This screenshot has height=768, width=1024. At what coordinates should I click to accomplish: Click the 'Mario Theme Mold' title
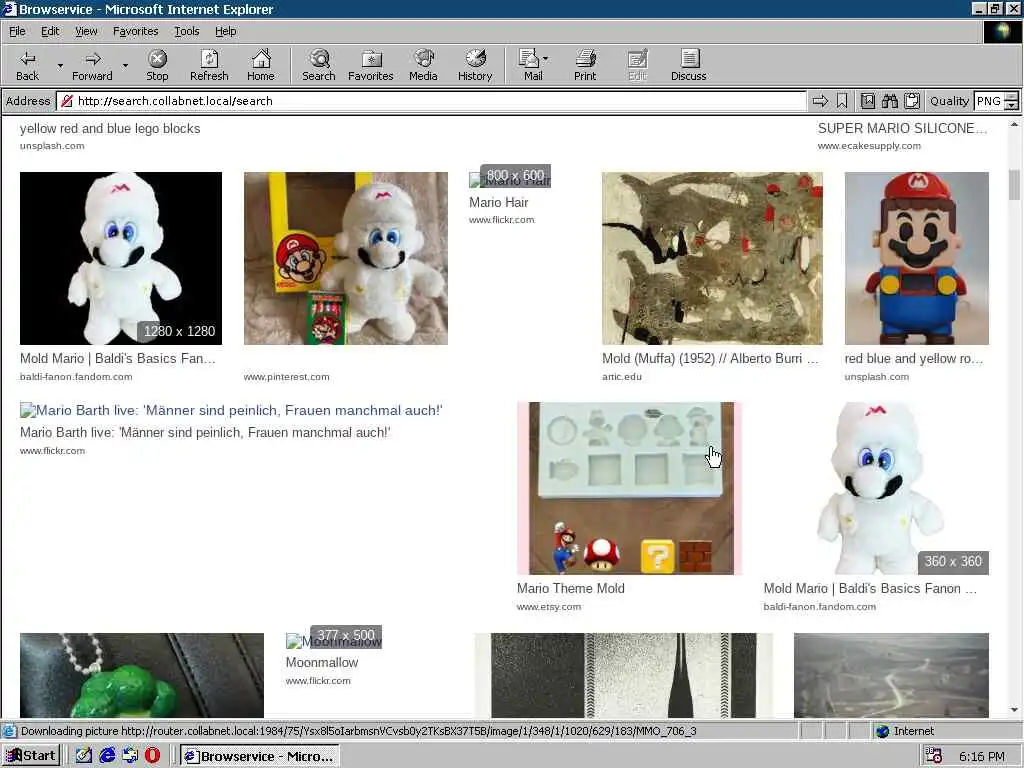571,588
